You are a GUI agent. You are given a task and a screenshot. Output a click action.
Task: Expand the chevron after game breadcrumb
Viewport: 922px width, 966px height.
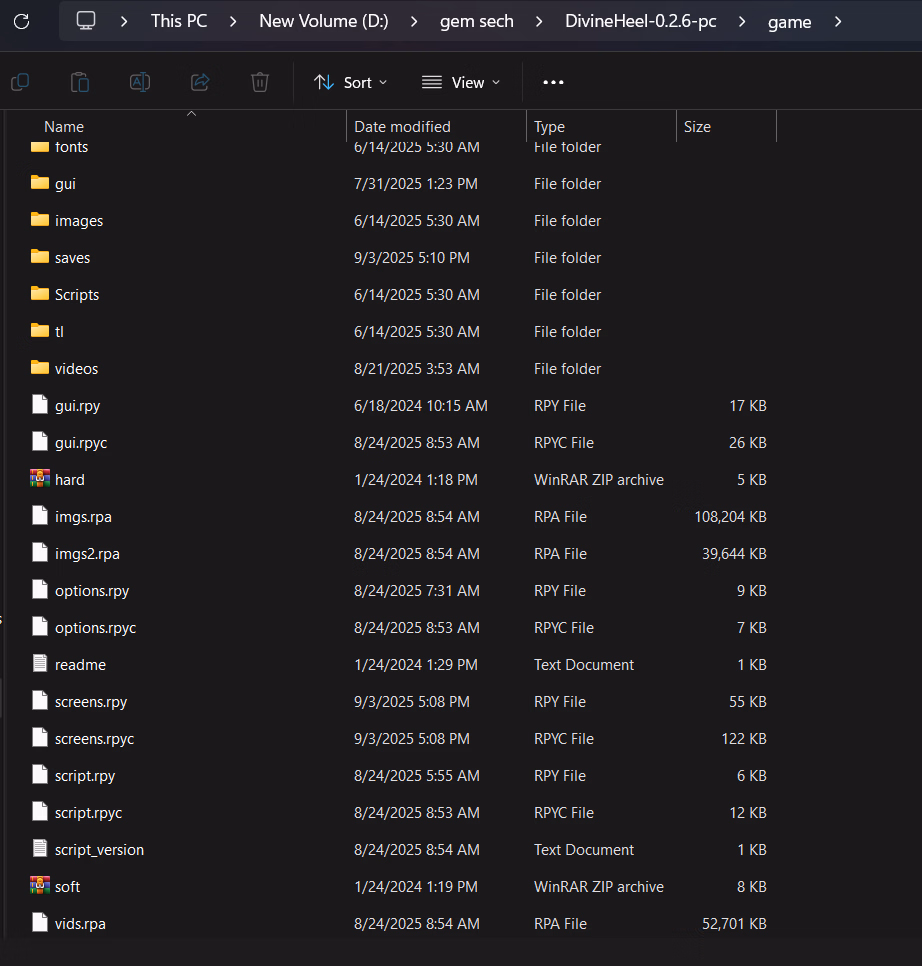(837, 21)
